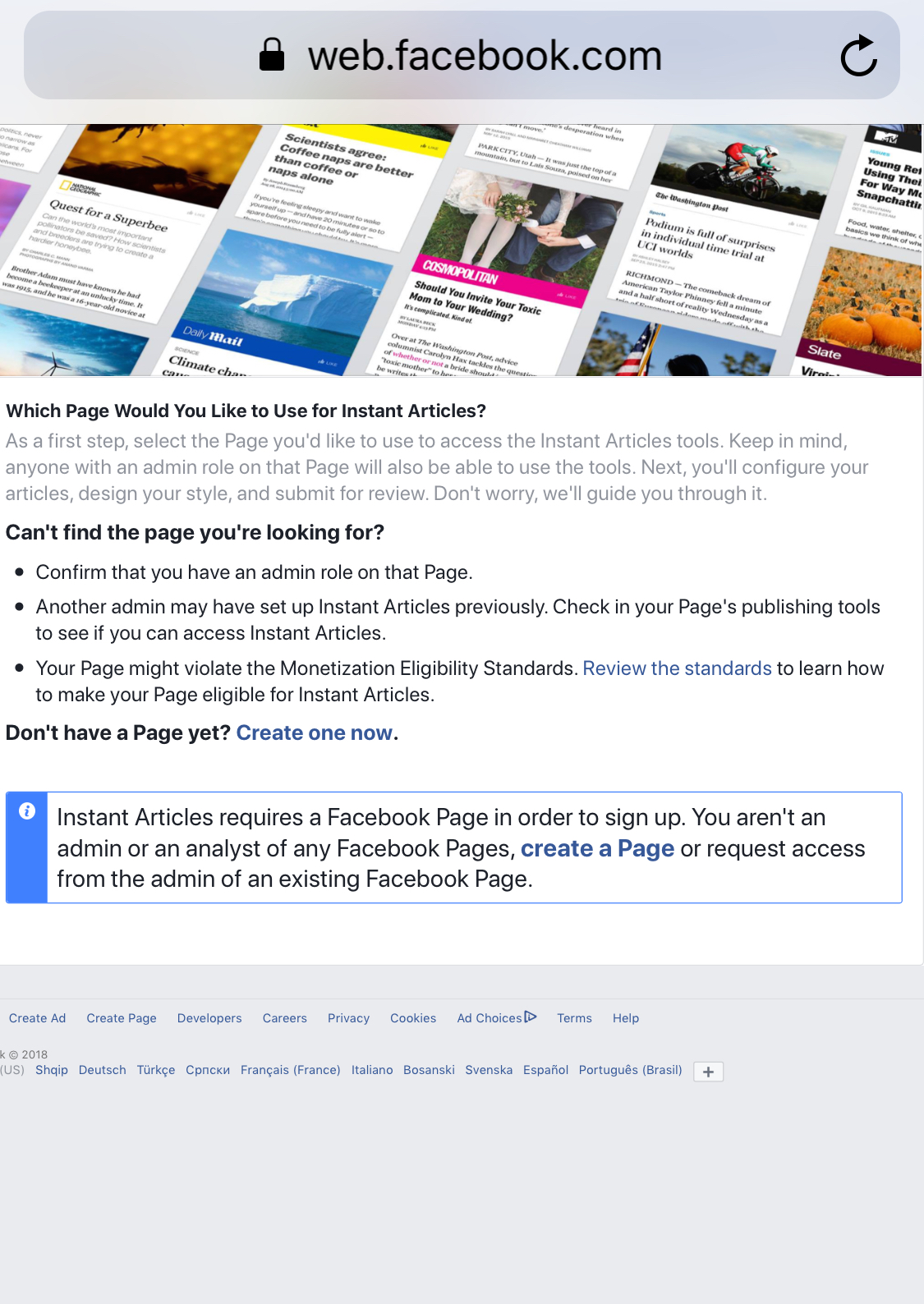Screen dimensions: 924x1304
Task: Go to Developers footer link
Action: point(209,1018)
